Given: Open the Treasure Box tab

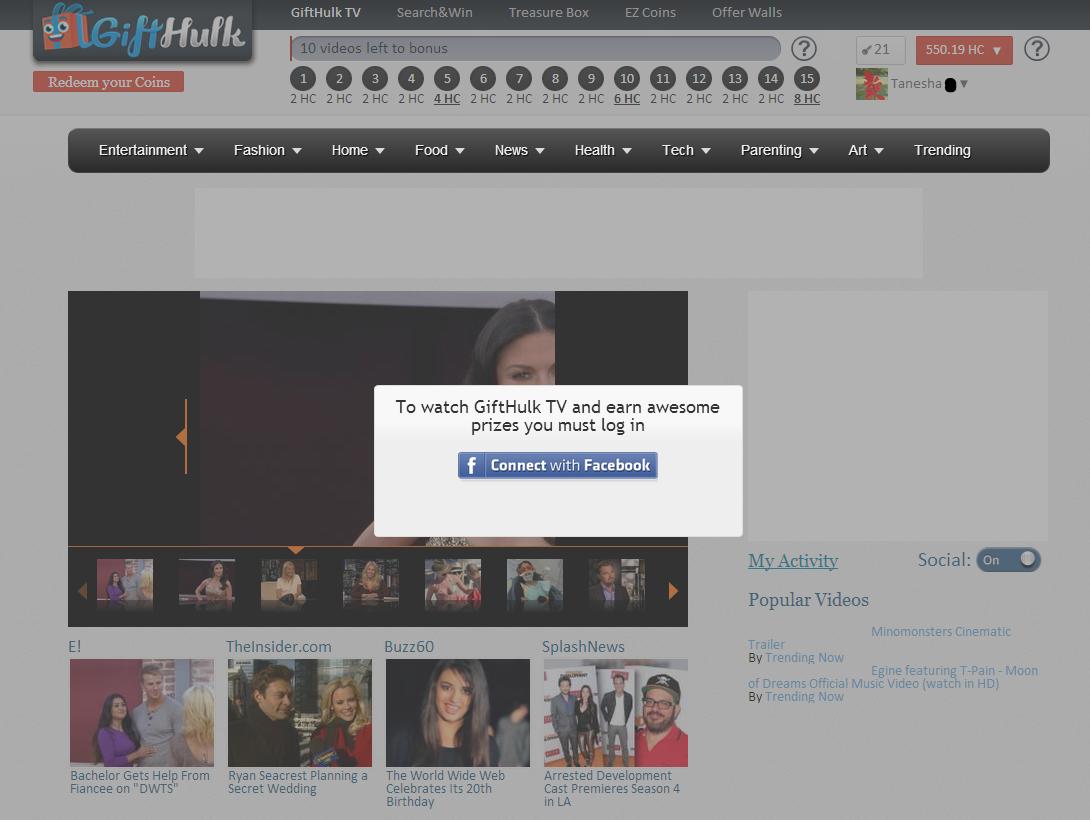Looking at the screenshot, I should pos(548,13).
